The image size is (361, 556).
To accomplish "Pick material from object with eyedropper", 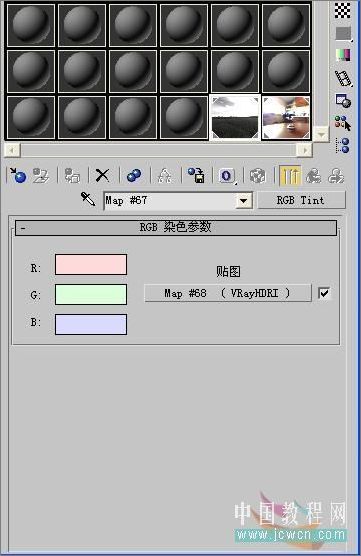I will click(x=88, y=199).
